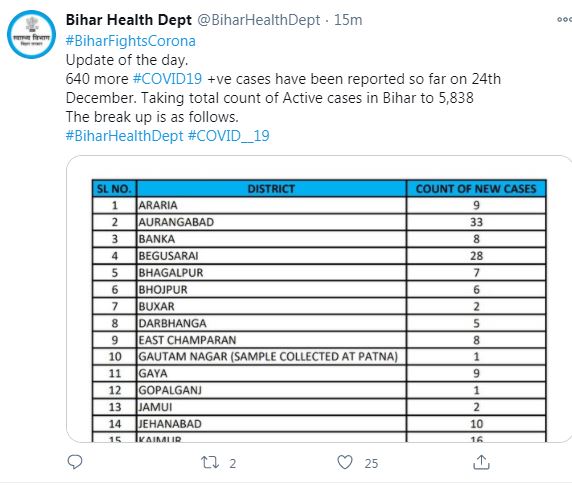This screenshot has width=572, height=485.
Task: Click the reply speech bubble icon
Action: point(75,462)
